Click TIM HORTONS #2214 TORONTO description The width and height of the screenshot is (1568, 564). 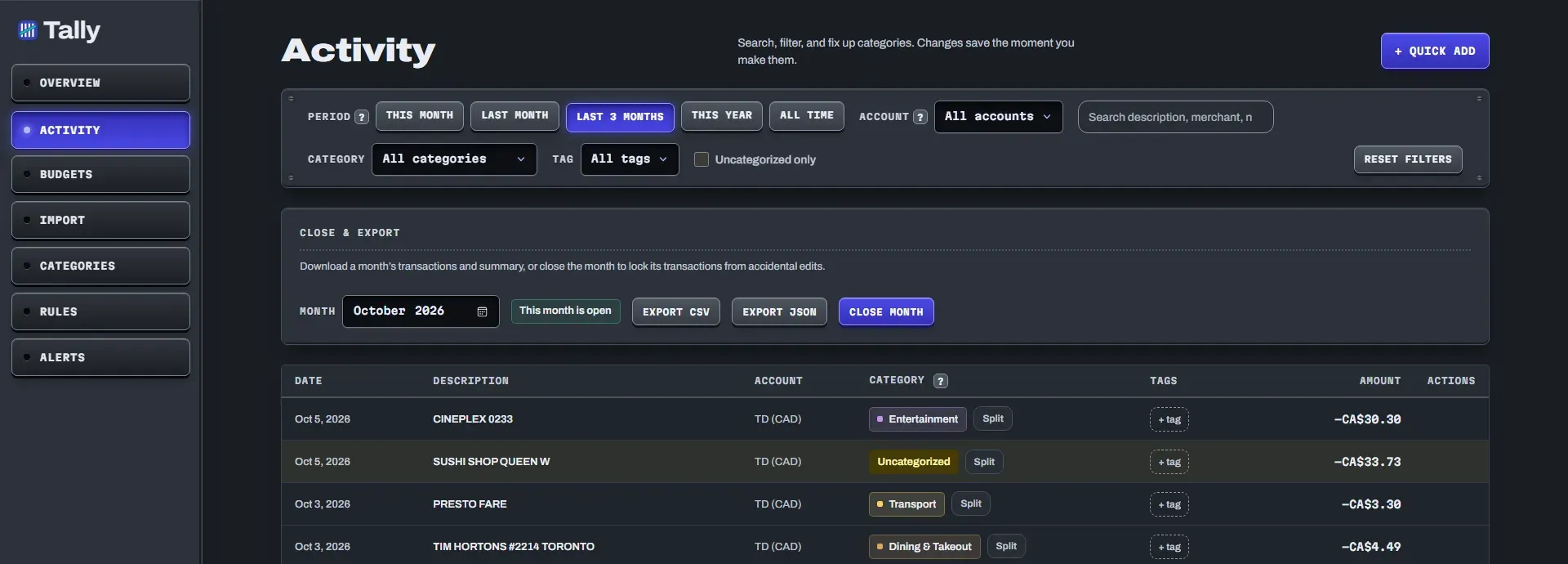[x=514, y=547]
